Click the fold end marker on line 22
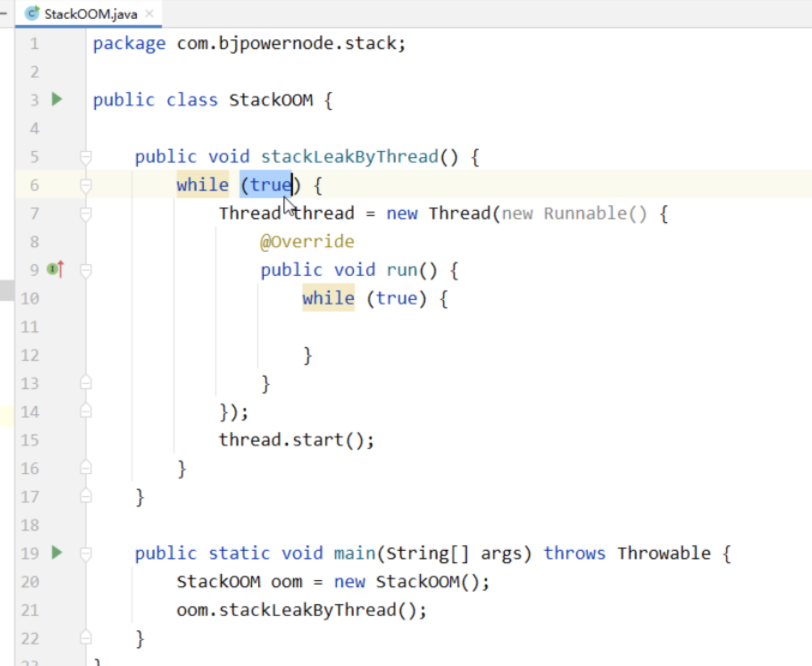Viewport: 812px width, 666px height. (86, 638)
